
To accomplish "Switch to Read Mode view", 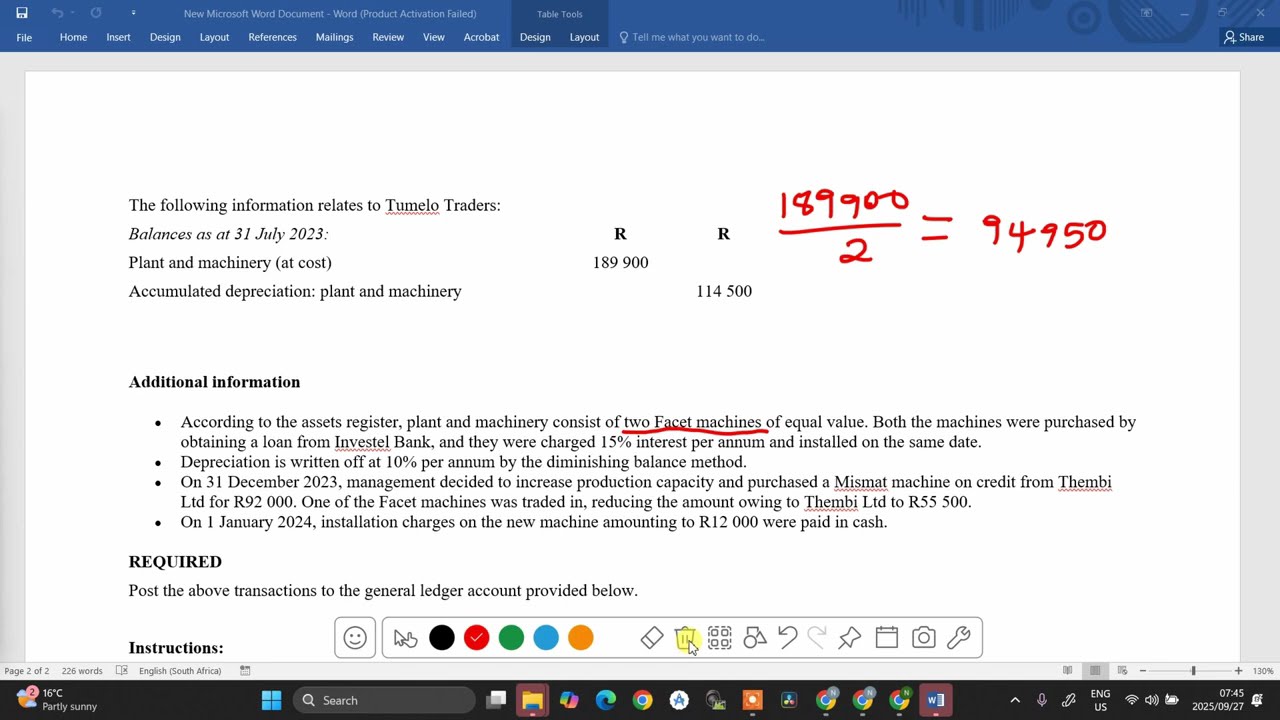I will [1068, 671].
